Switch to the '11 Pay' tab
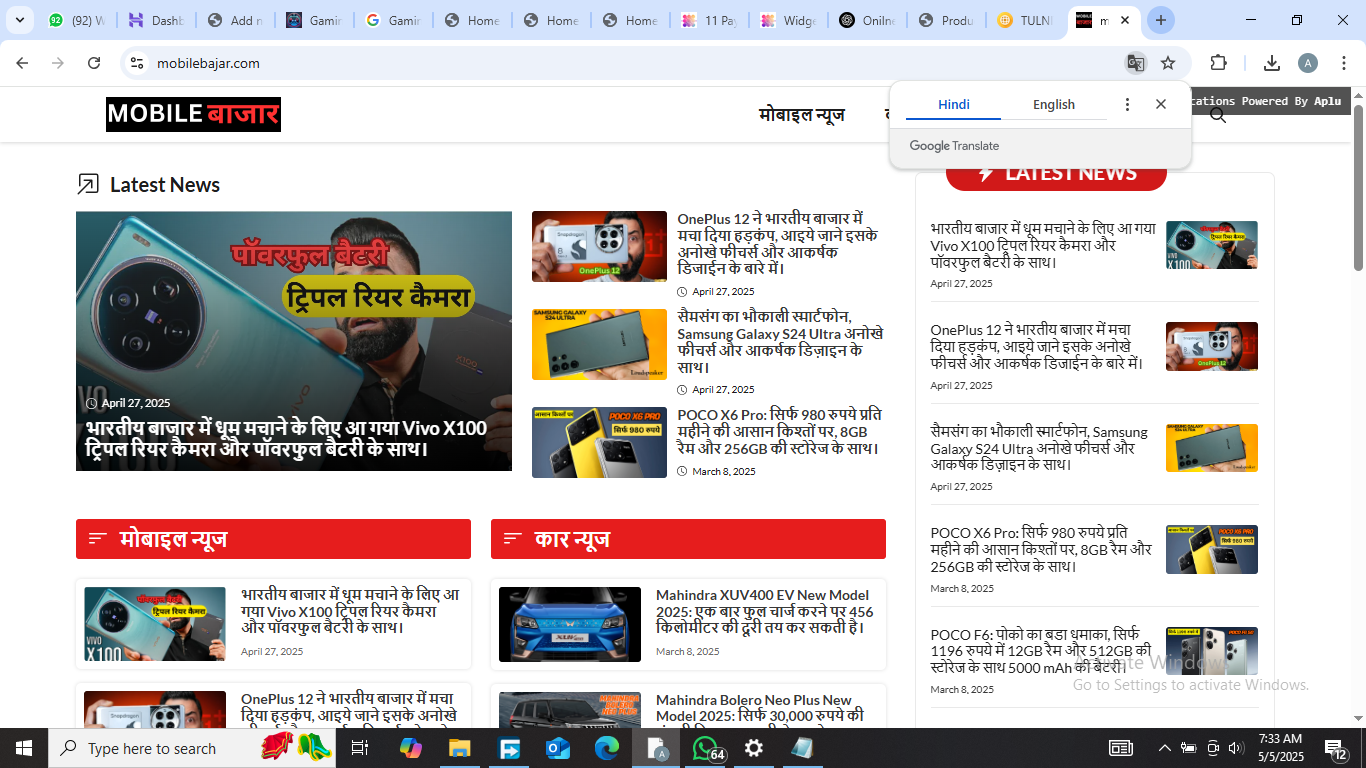The width and height of the screenshot is (1366, 768). point(709,20)
